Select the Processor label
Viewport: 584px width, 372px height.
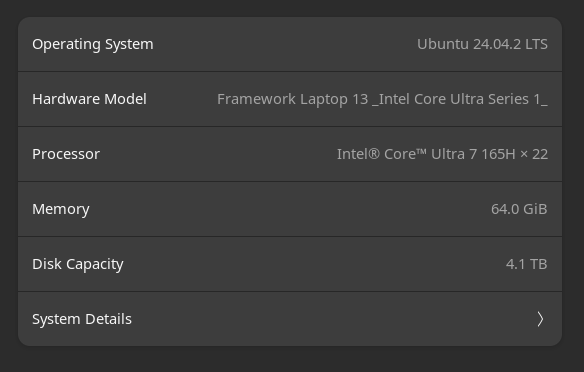click(x=66, y=154)
